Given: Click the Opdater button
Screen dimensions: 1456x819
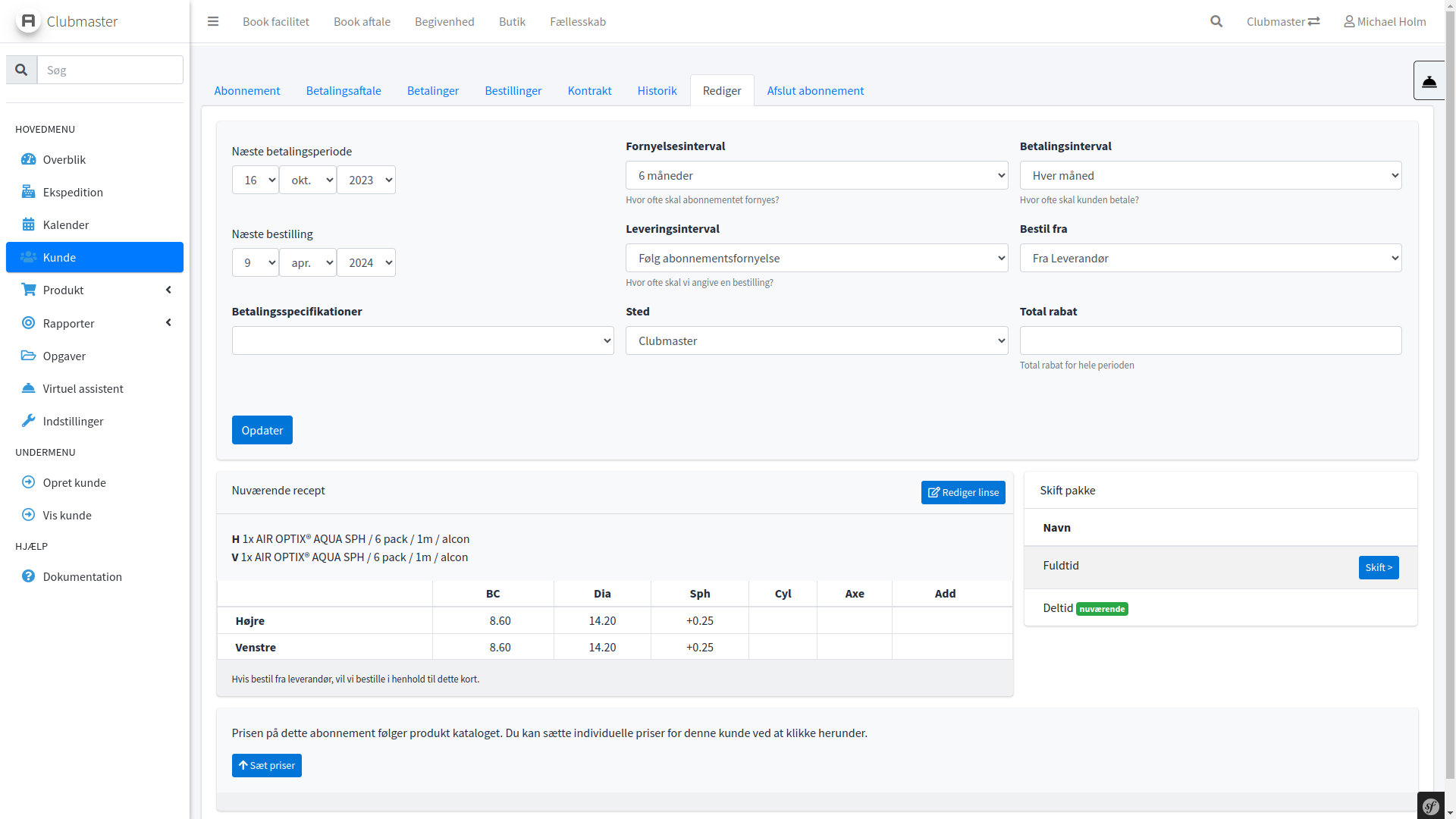Looking at the screenshot, I should click(x=262, y=430).
